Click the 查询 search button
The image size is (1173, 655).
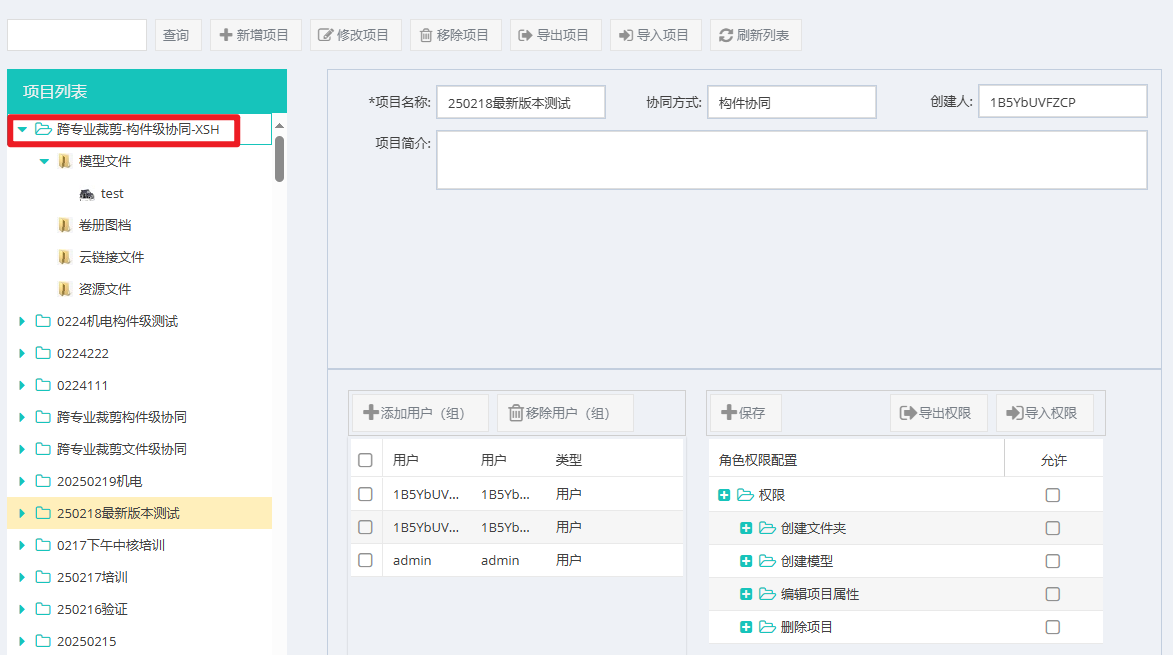pos(176,35)
